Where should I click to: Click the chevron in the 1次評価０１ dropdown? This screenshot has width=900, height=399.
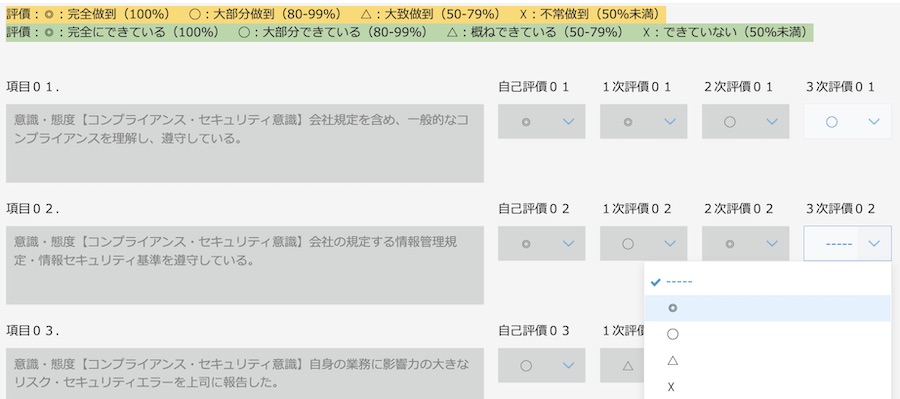pos(670,121)
